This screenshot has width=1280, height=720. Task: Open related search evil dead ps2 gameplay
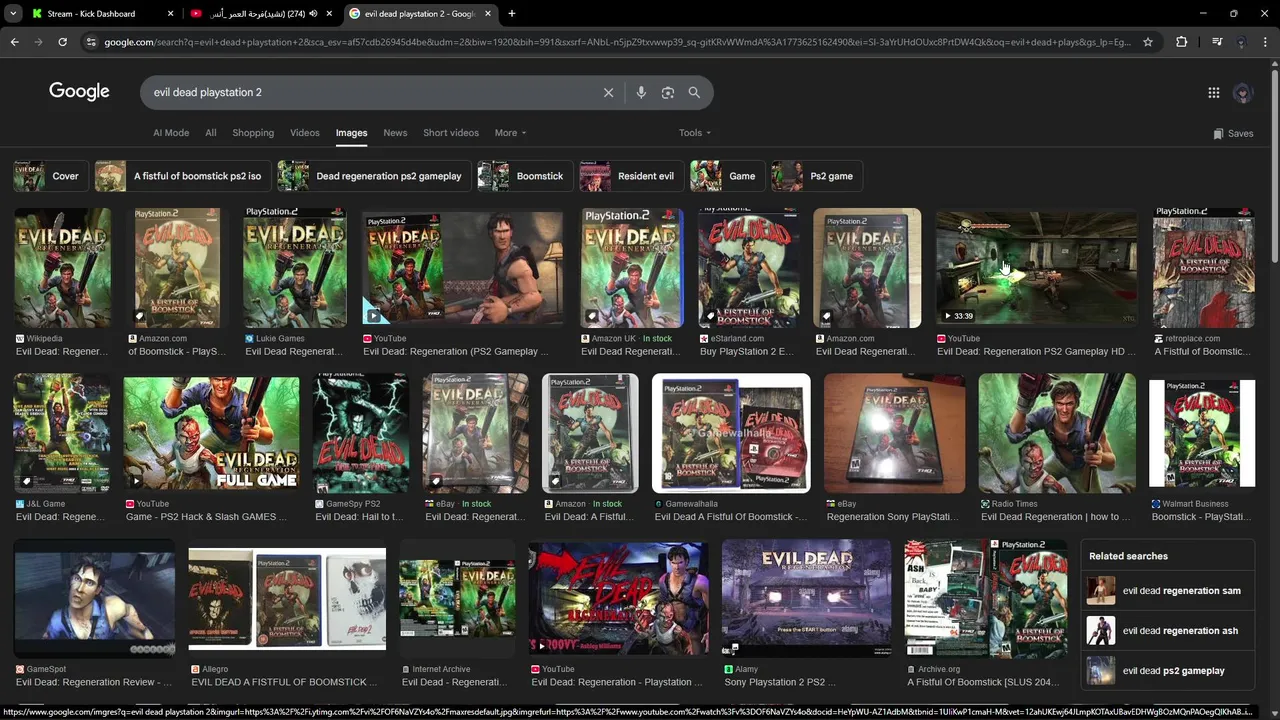[x=1167, y=671]
